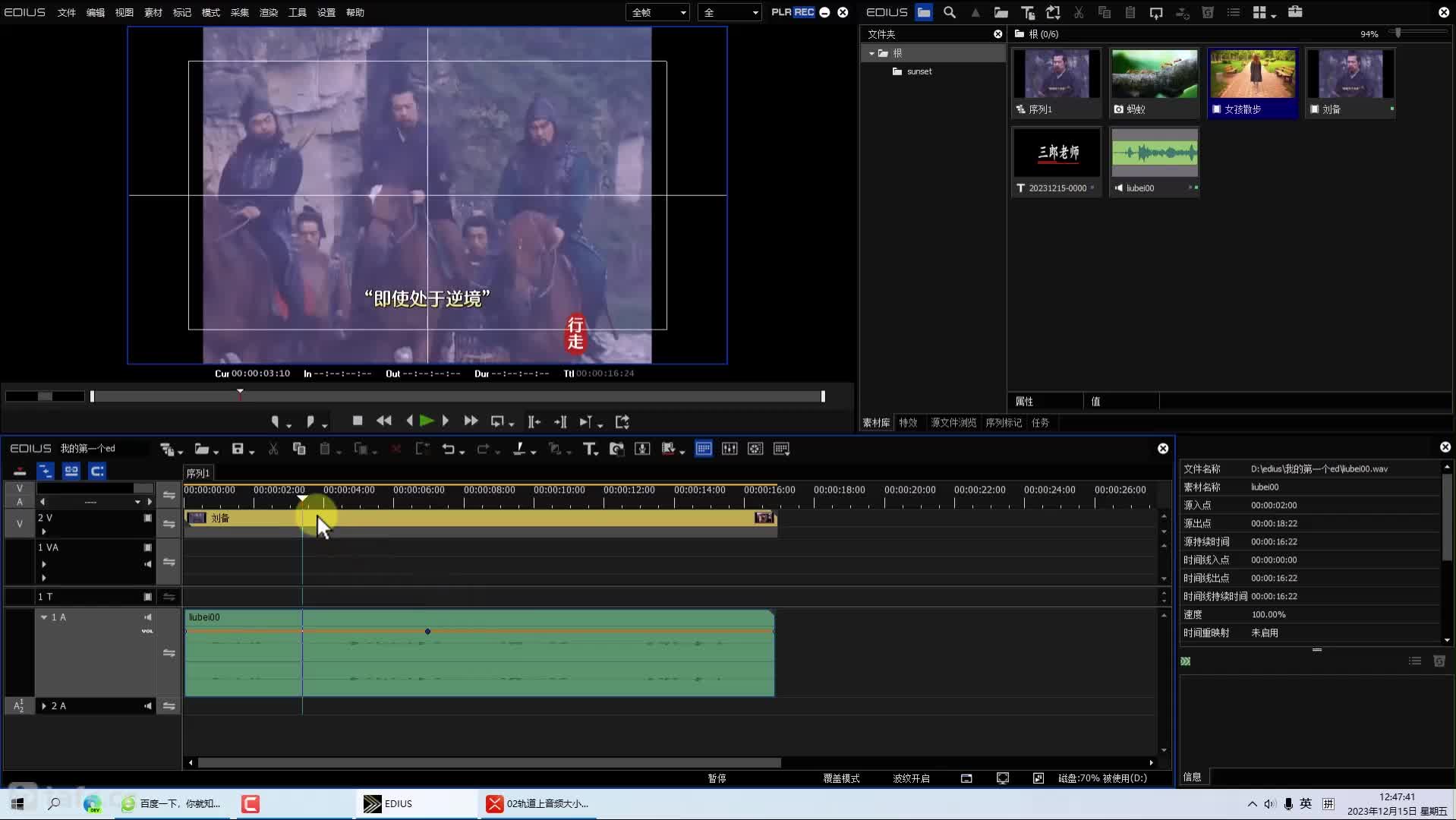Screen dimensions: 1456x820
Task: Click the fast forward button in player
Action: click(x=471, y=421)
